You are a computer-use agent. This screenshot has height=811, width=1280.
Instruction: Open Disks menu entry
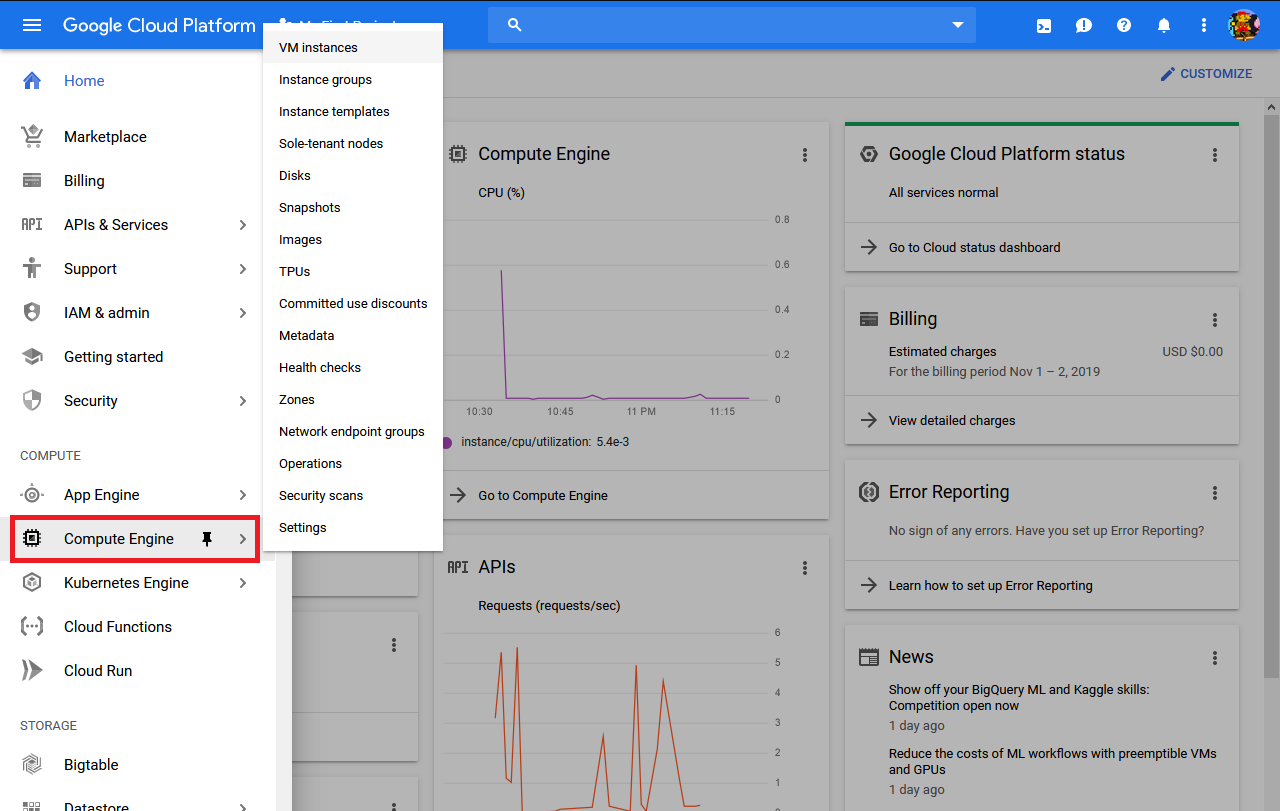pyautogui.click(x=353, y=175)
